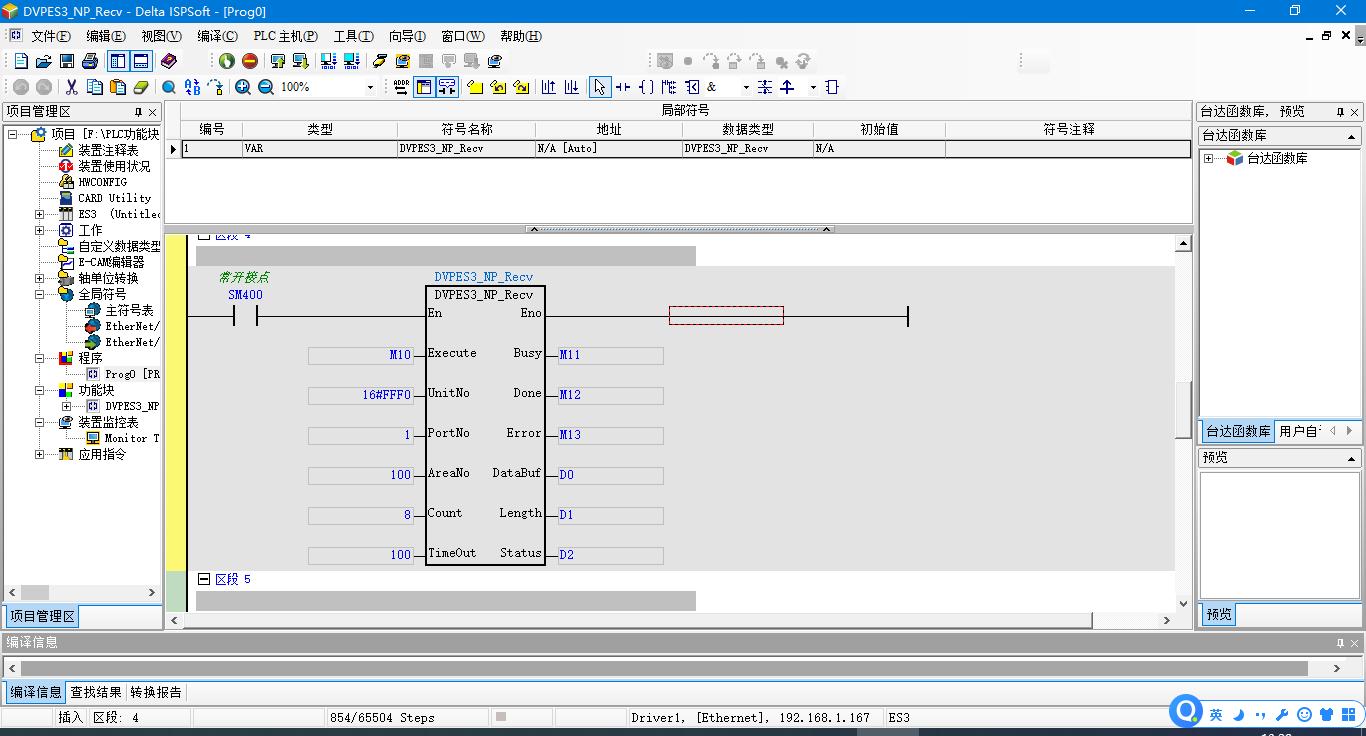Toggle the selection arrow tool
The image size is (1366, 736).
[x=599, y=87]
